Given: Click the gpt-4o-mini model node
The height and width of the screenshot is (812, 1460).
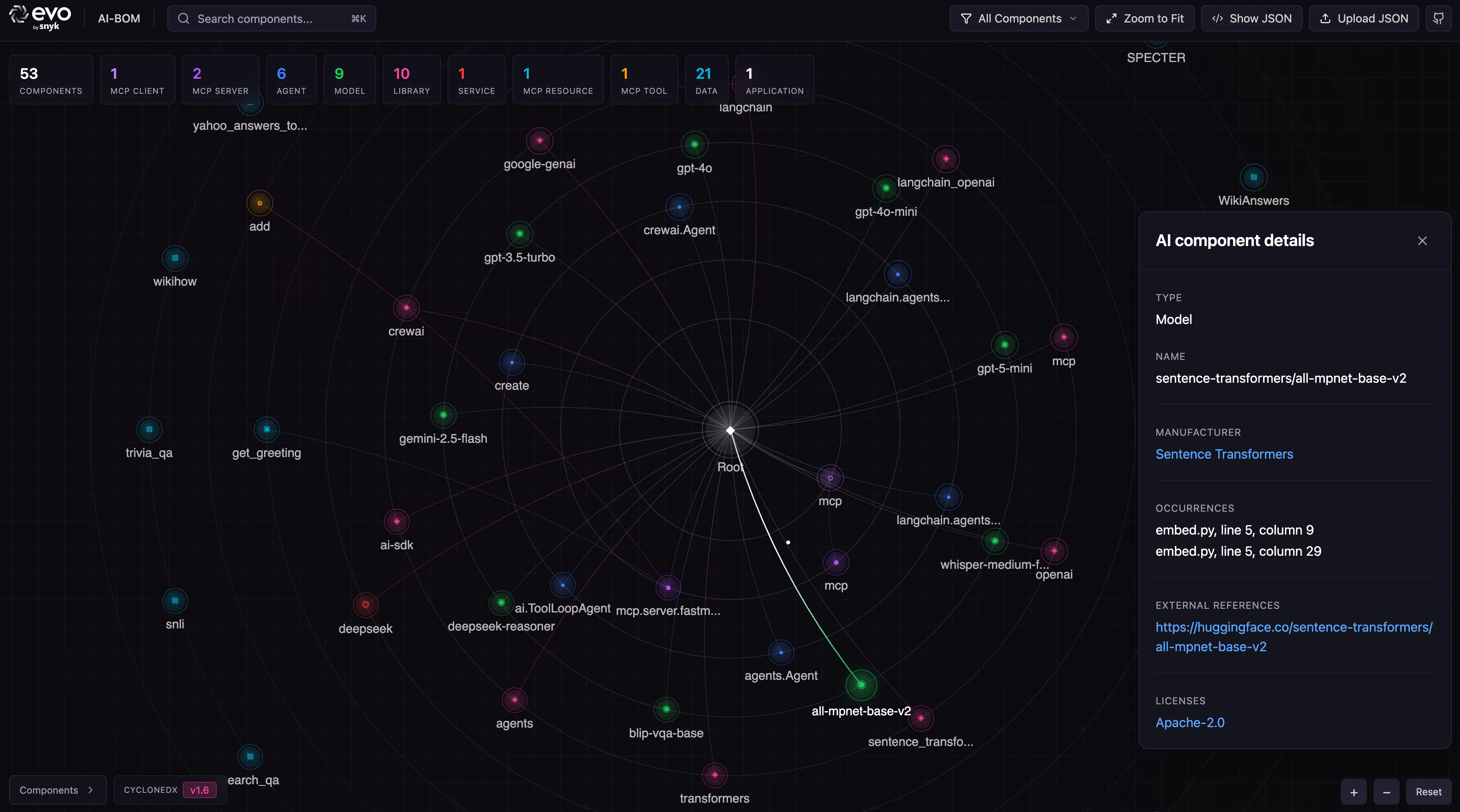Looking at the screenshot, I should point(886,188).
